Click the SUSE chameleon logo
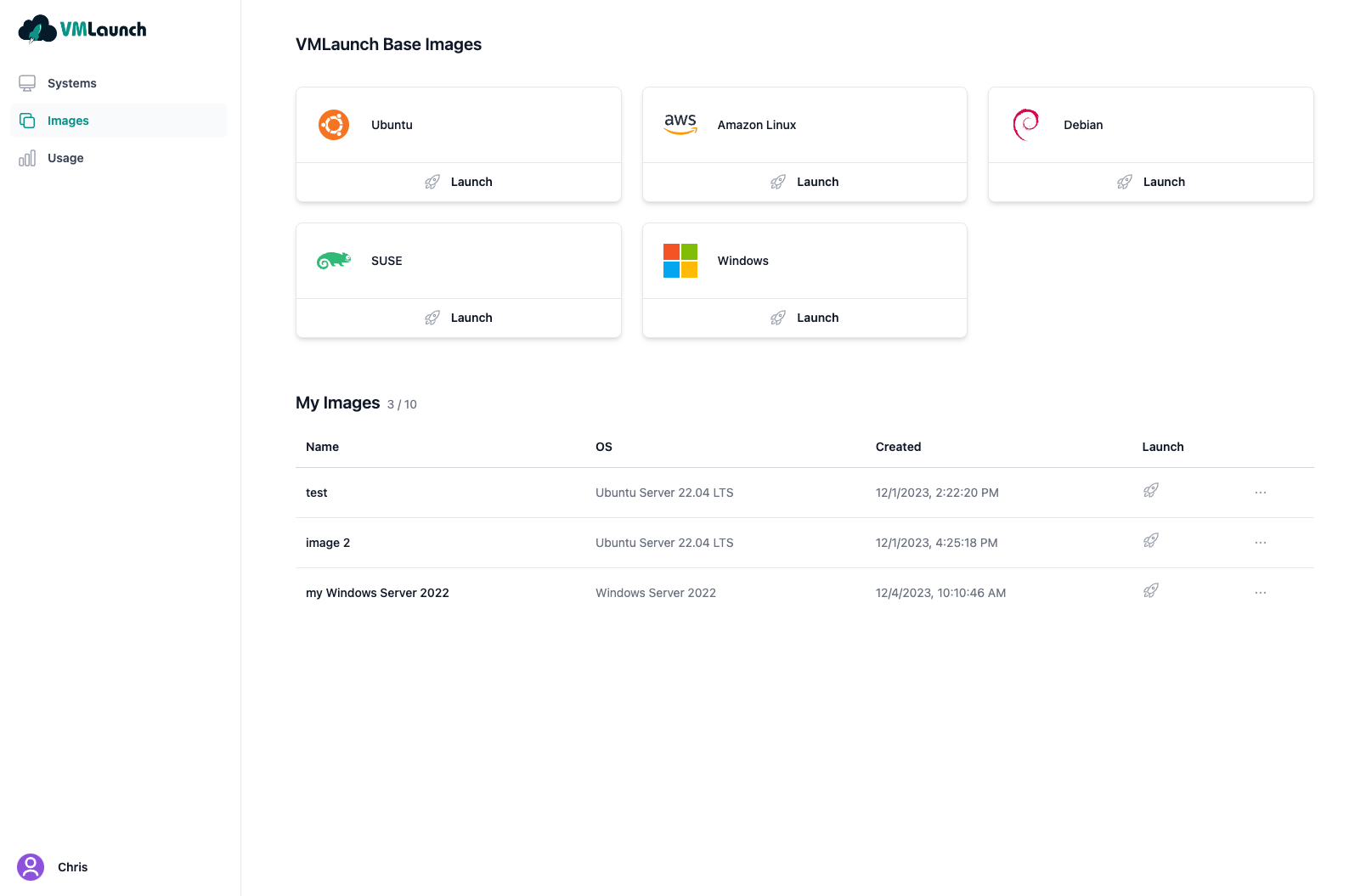 334,261
